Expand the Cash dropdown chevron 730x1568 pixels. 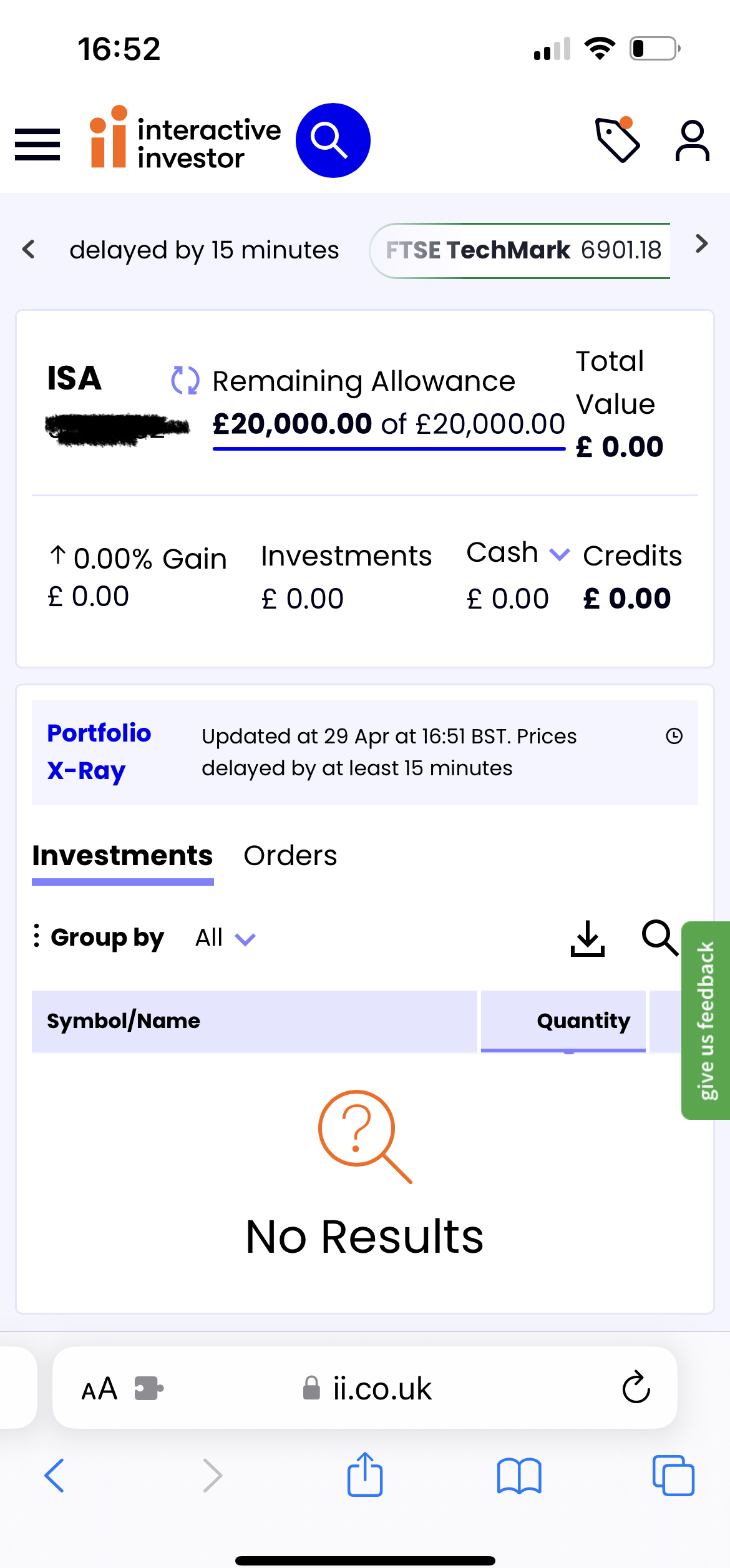pos(559,554)
